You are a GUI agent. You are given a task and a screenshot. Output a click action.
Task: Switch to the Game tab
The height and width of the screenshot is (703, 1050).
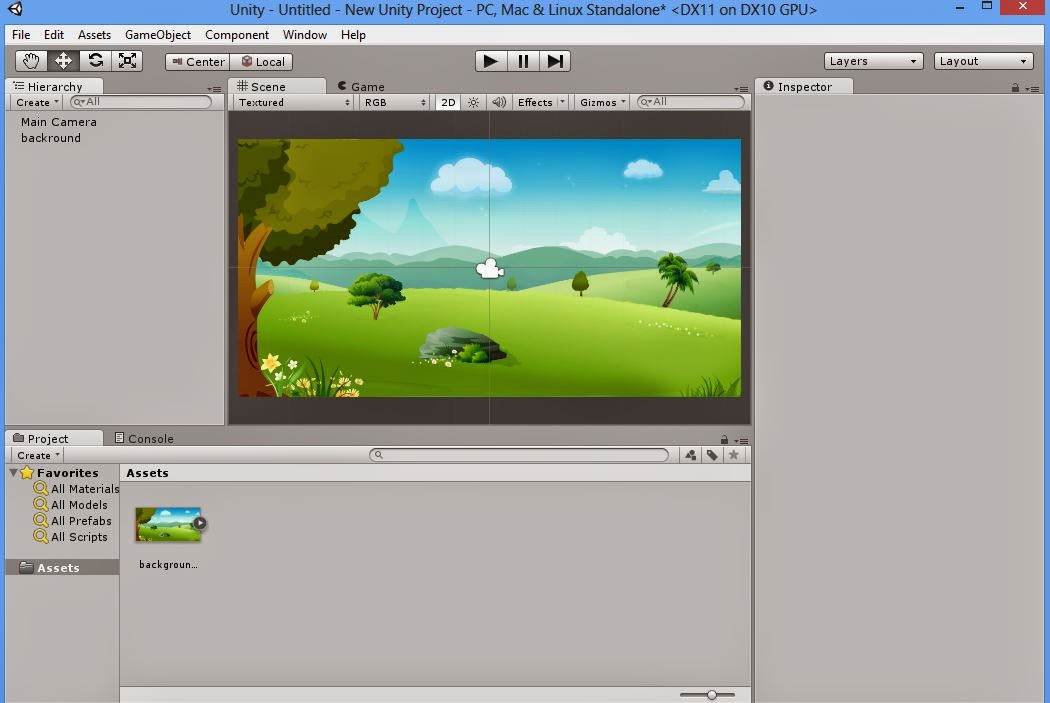click(361, 86)
